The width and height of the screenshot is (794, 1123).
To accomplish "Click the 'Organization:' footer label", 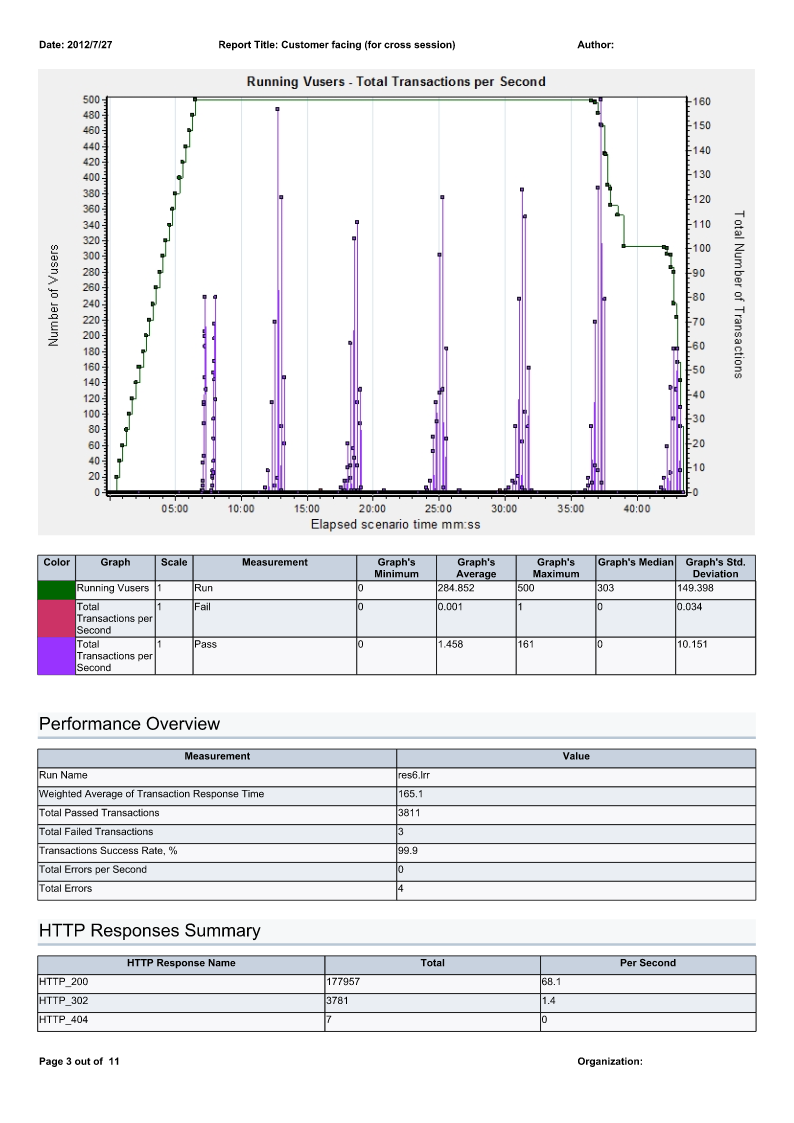I will coord(610,1061).
